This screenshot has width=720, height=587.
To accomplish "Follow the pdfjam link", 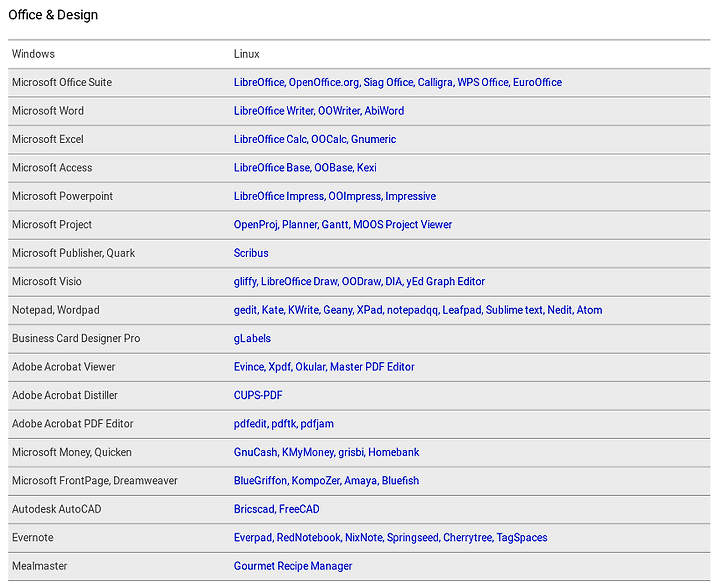I will 317,424.
